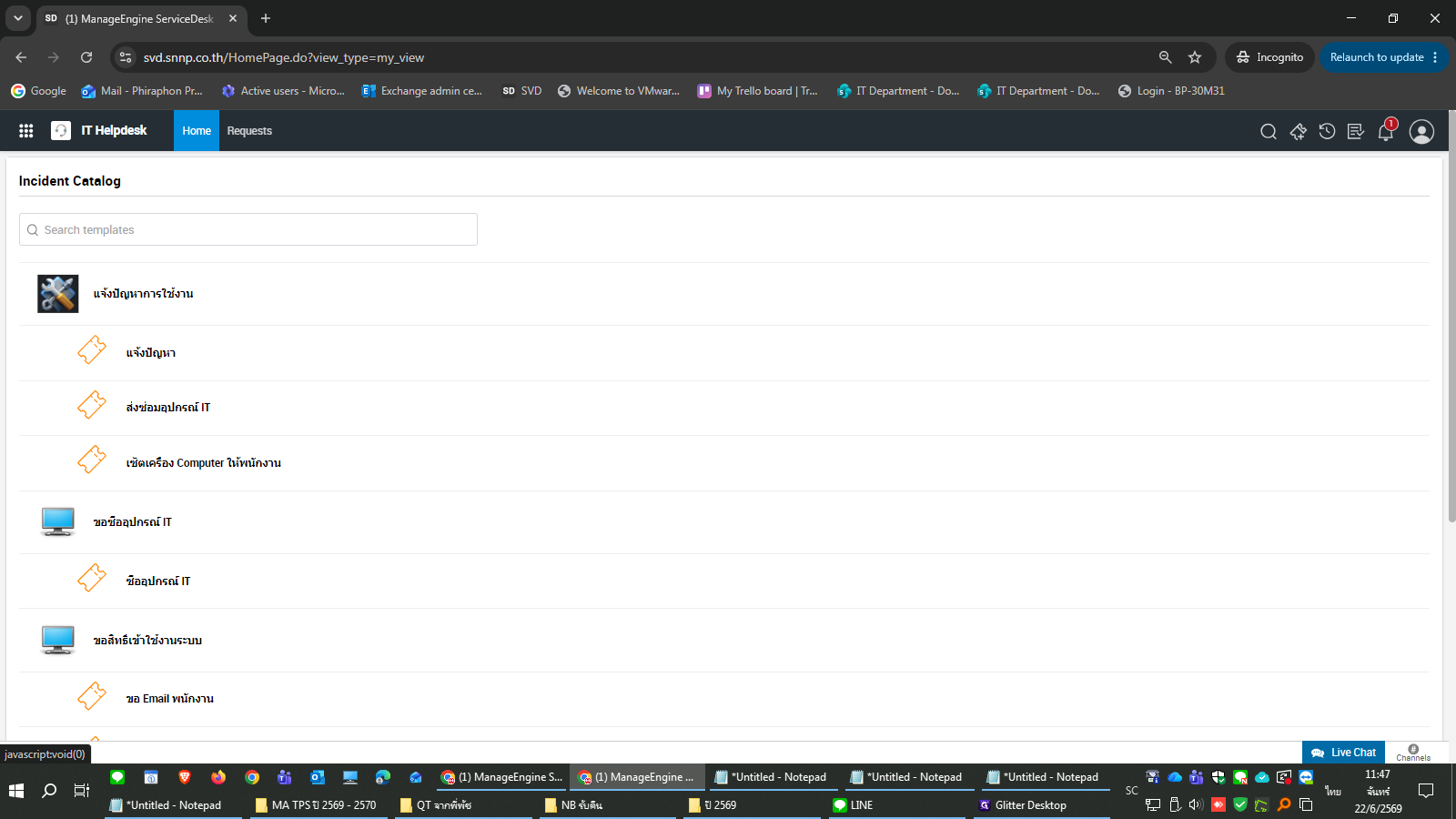
Task: Click the Incognito indicator button
Action: pyautogui.click(x=1269, y=57)
